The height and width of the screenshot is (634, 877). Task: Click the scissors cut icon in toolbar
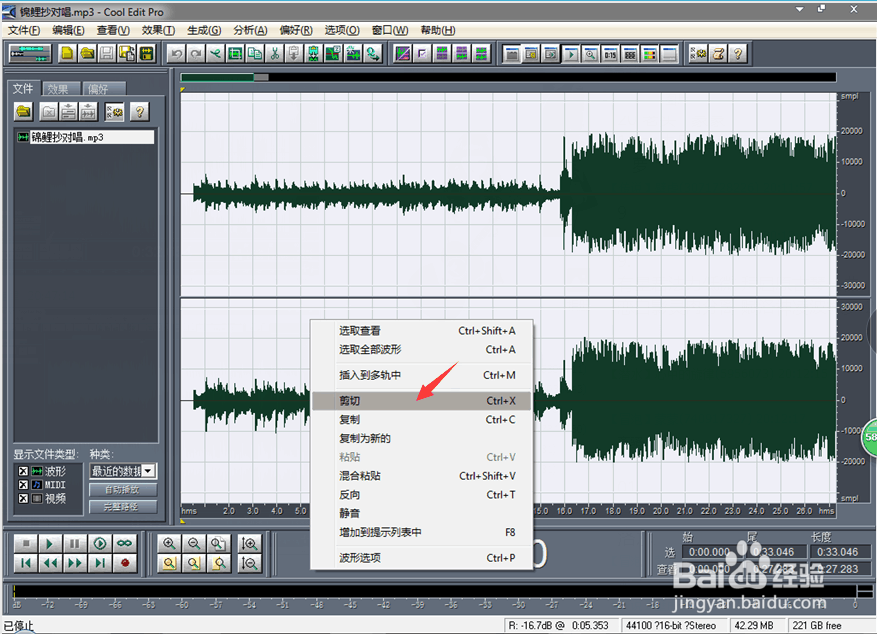(275, 54)
